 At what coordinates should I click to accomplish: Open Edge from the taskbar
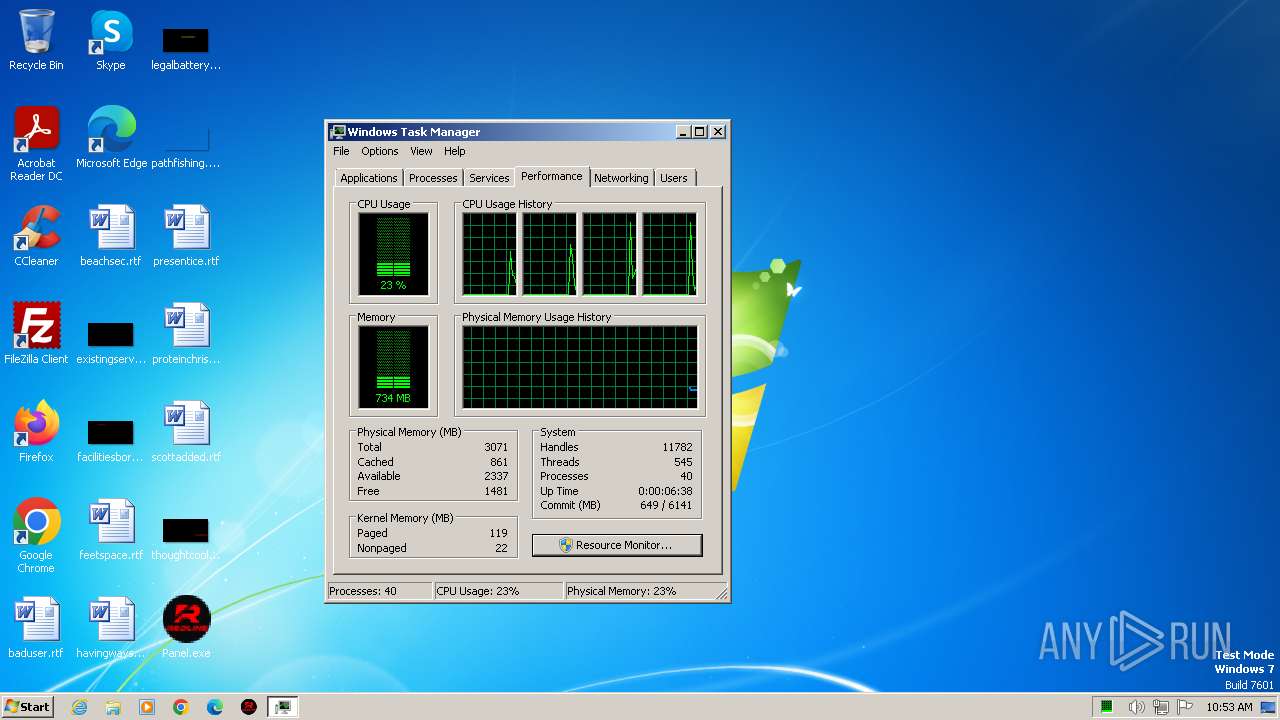click(215, 707)
